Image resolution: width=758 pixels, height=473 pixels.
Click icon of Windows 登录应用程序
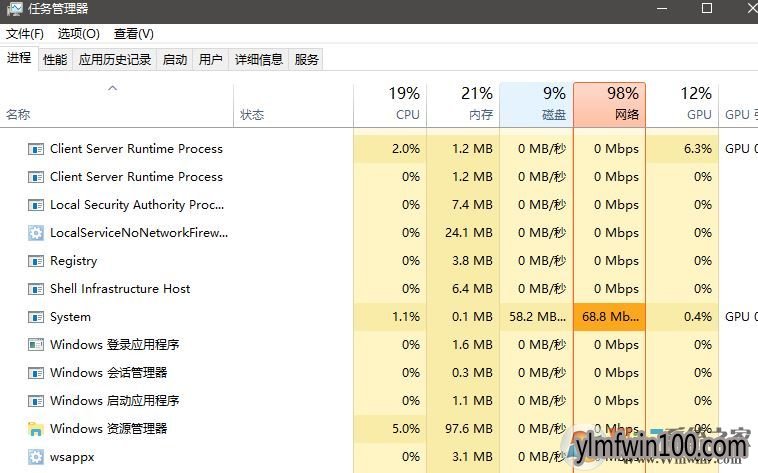(36, 345)
